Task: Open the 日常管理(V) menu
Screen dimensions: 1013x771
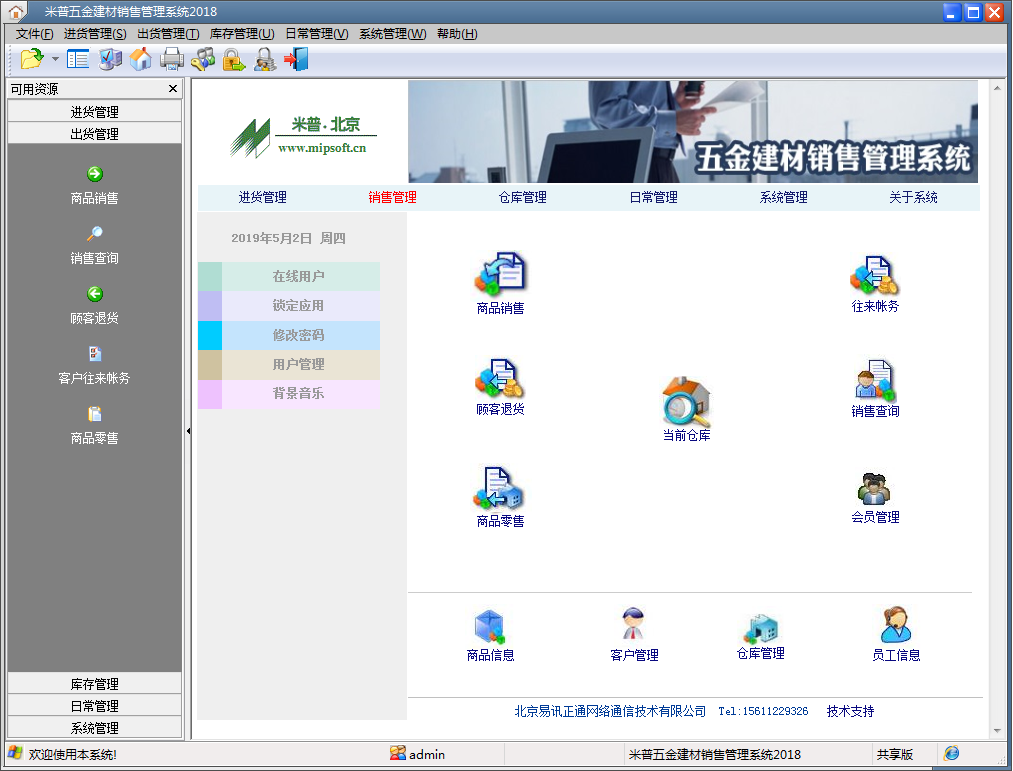Action: [x=316, y=34]
